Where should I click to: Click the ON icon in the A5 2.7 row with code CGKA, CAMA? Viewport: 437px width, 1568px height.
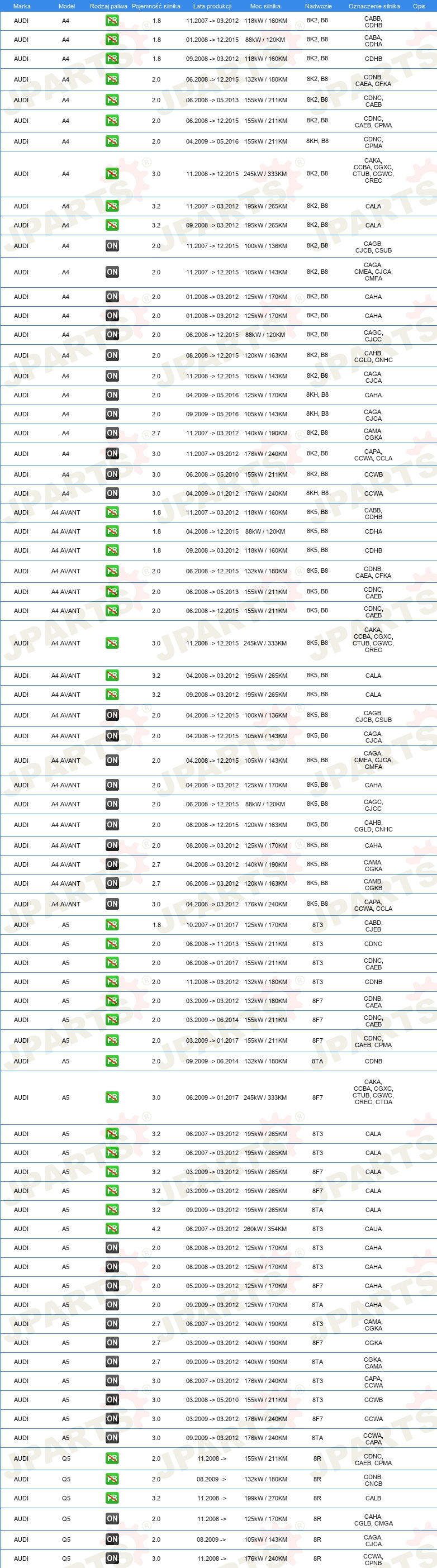(112, 1362)
